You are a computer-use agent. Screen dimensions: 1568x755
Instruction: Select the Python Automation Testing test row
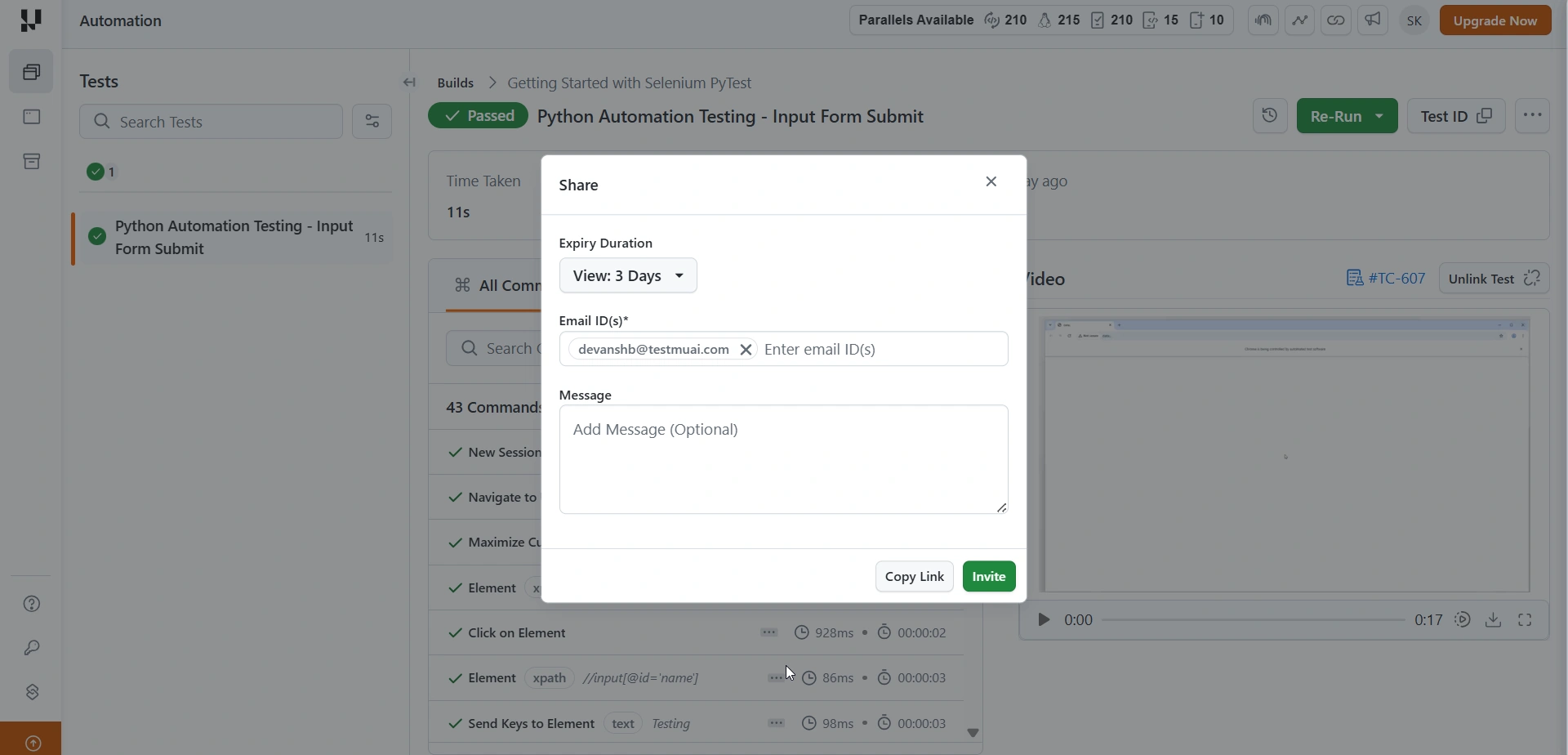233,238
